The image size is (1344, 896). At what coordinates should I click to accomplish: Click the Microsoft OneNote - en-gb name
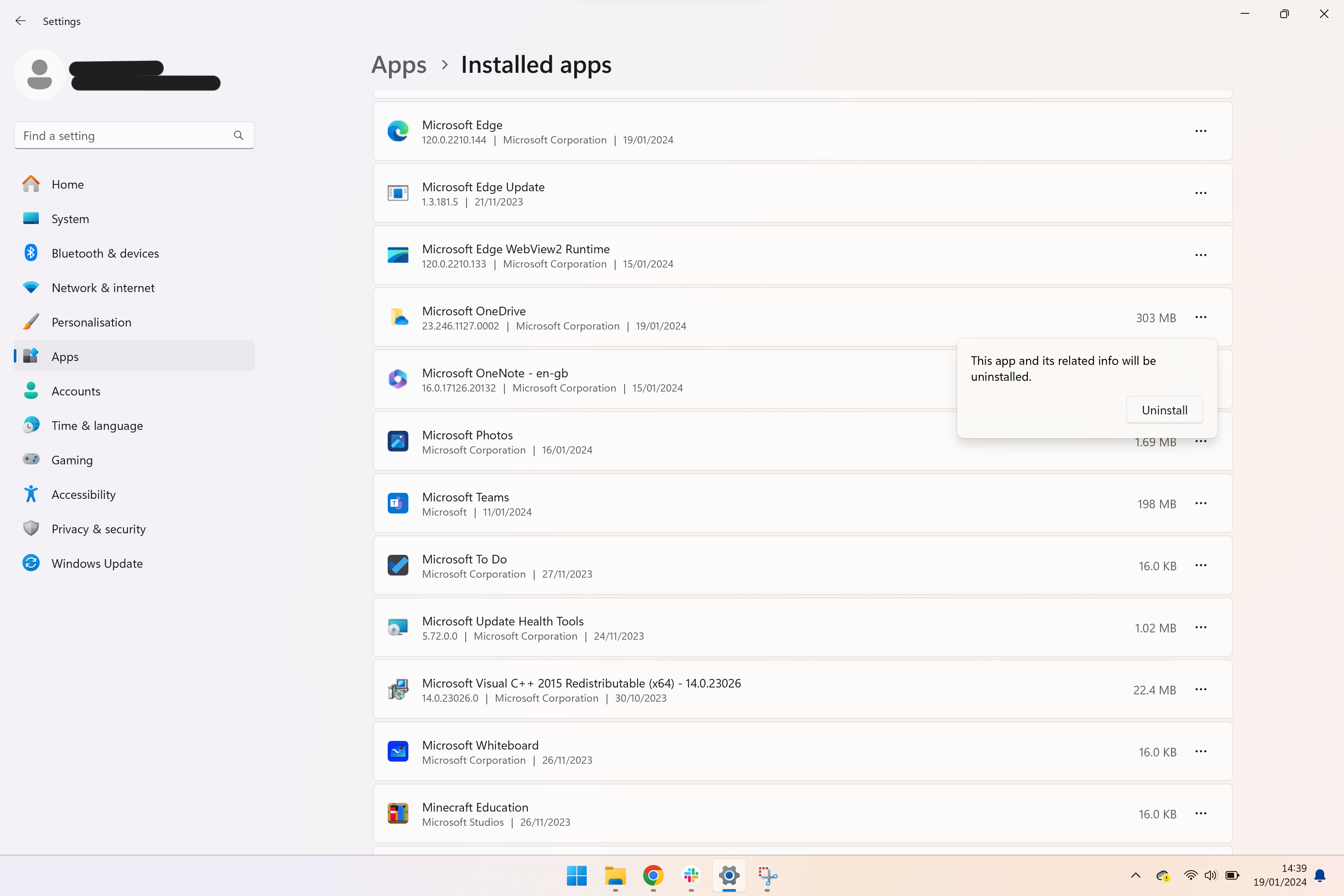[x=495, y=373]
